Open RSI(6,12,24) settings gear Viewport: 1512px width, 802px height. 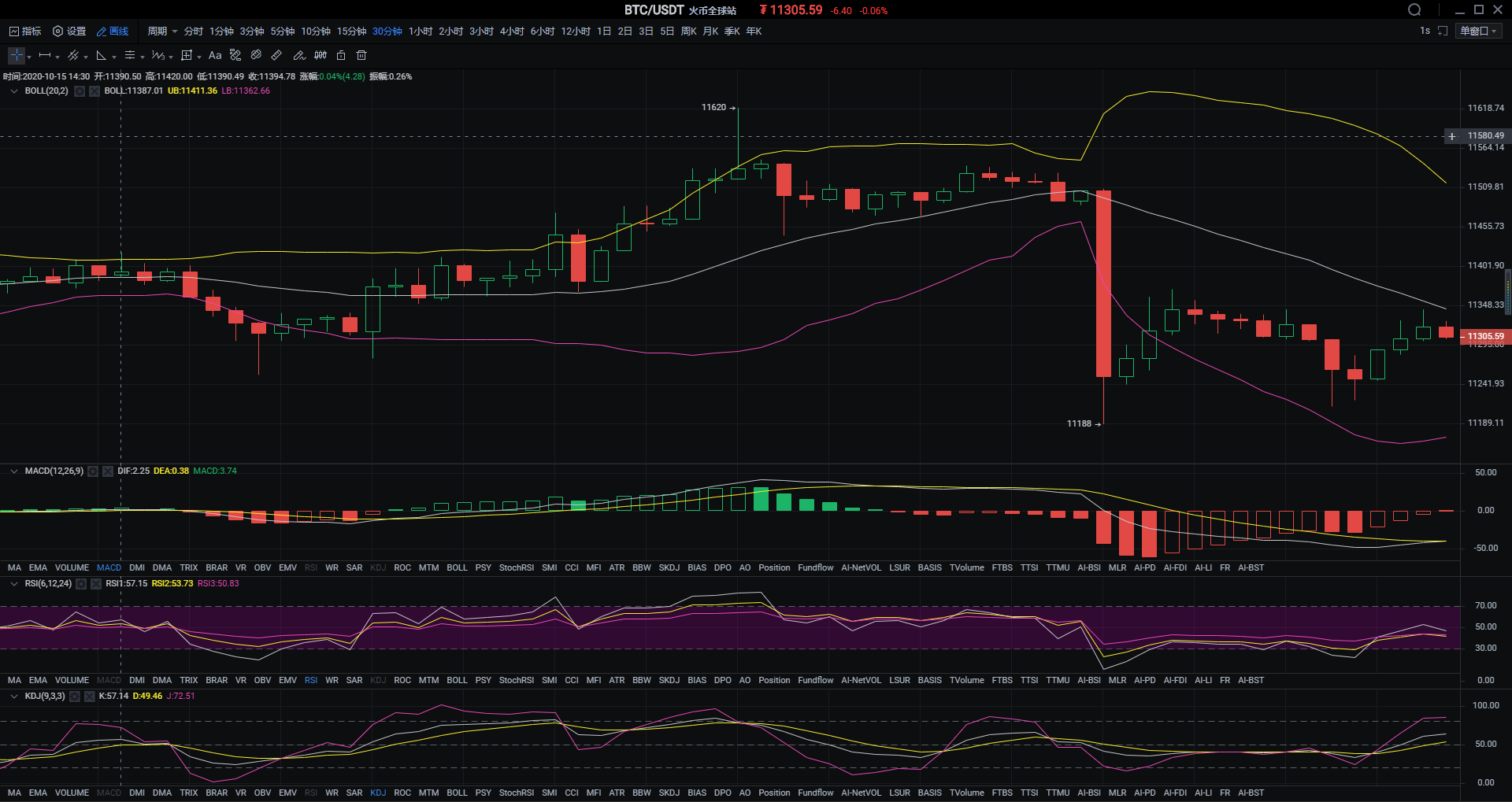click(x=81, y=584)
